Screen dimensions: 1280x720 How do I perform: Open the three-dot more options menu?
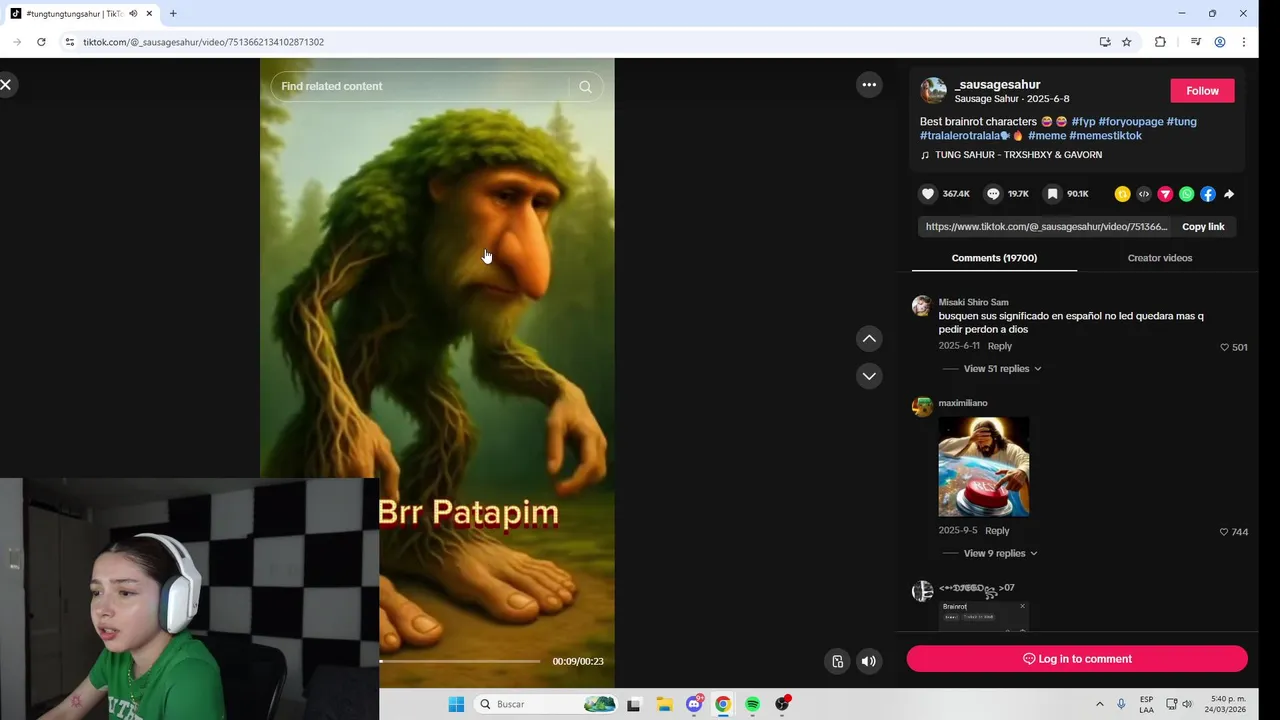click(869, 85)
